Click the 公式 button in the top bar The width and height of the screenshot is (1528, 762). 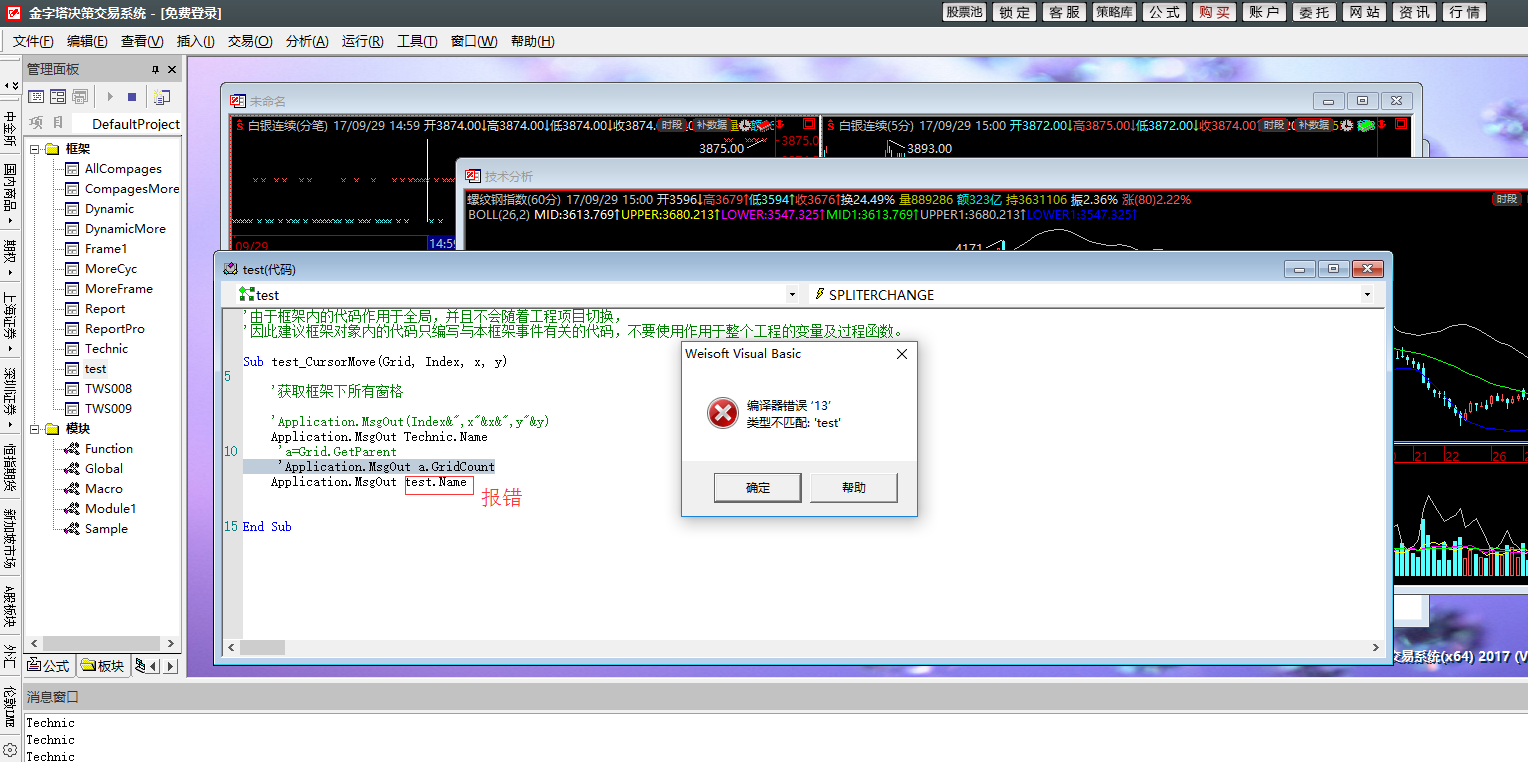1164,12
